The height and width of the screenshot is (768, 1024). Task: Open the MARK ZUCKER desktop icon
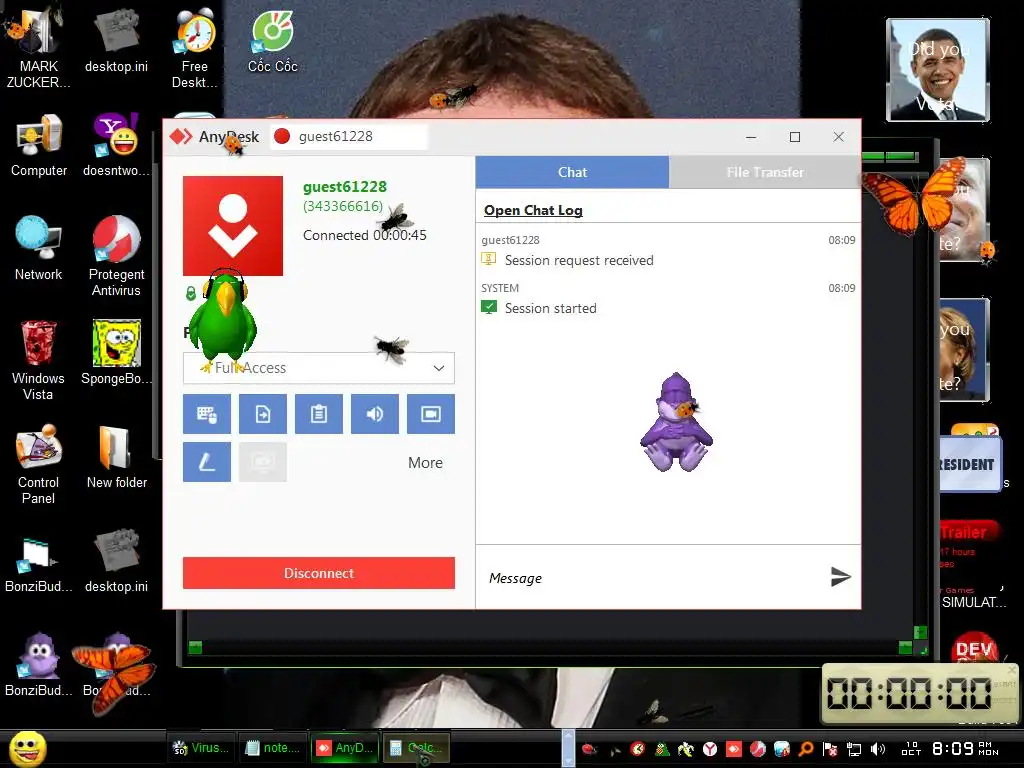(38, 46)
